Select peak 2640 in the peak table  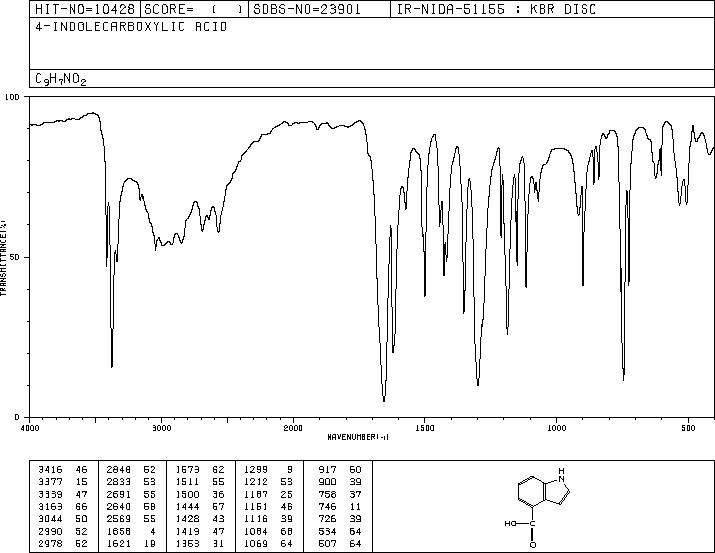point(119,506)
